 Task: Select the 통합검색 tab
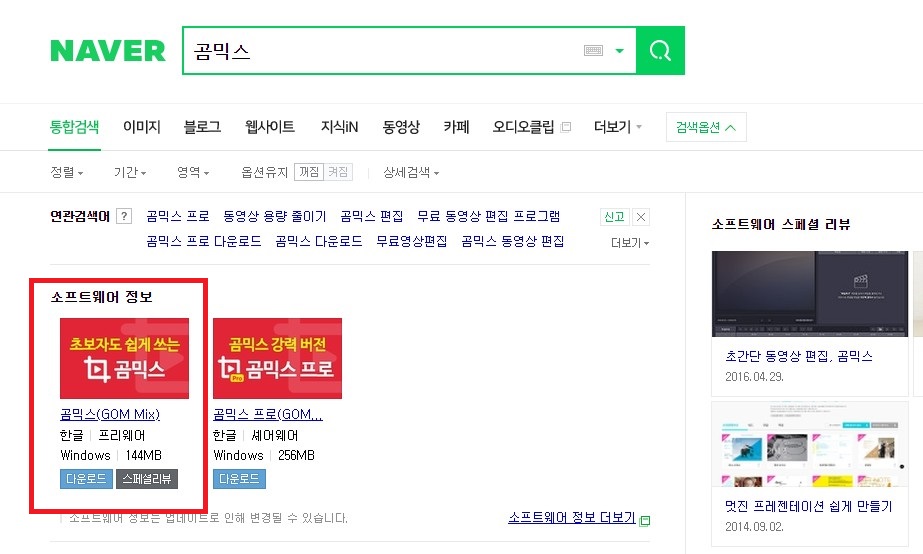pos(74,127)
